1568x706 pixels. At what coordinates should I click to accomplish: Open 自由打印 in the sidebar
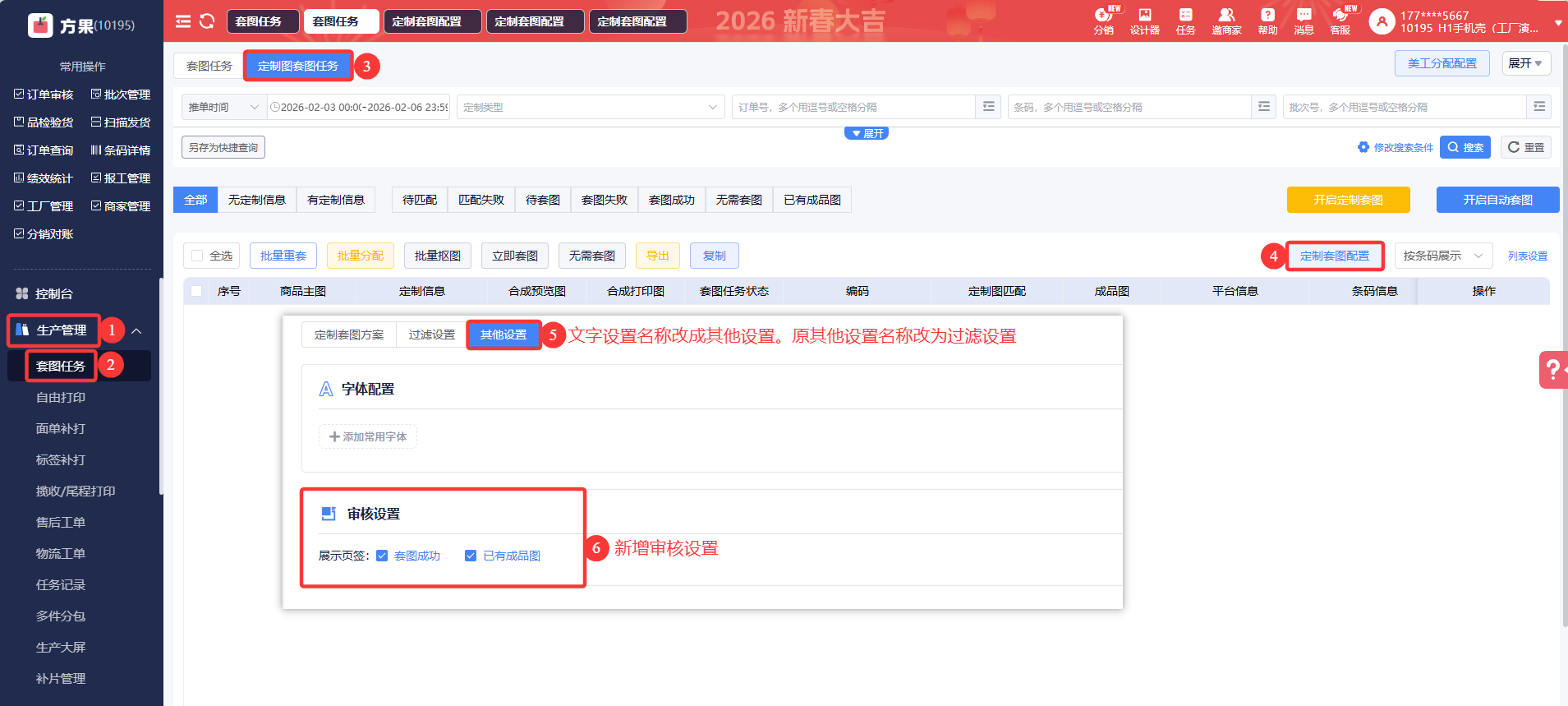pyautogui.click(x=61, y=397)
